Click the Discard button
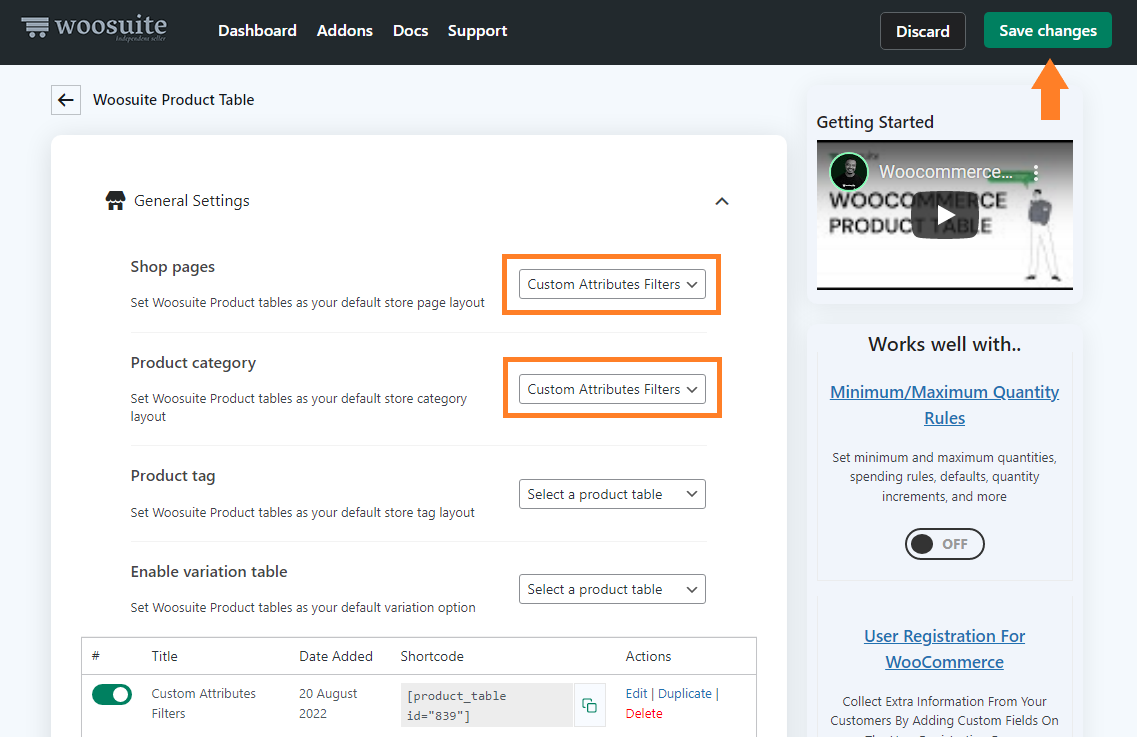The width and height of the screenshot is (1137, 737). tap(922, 31)
